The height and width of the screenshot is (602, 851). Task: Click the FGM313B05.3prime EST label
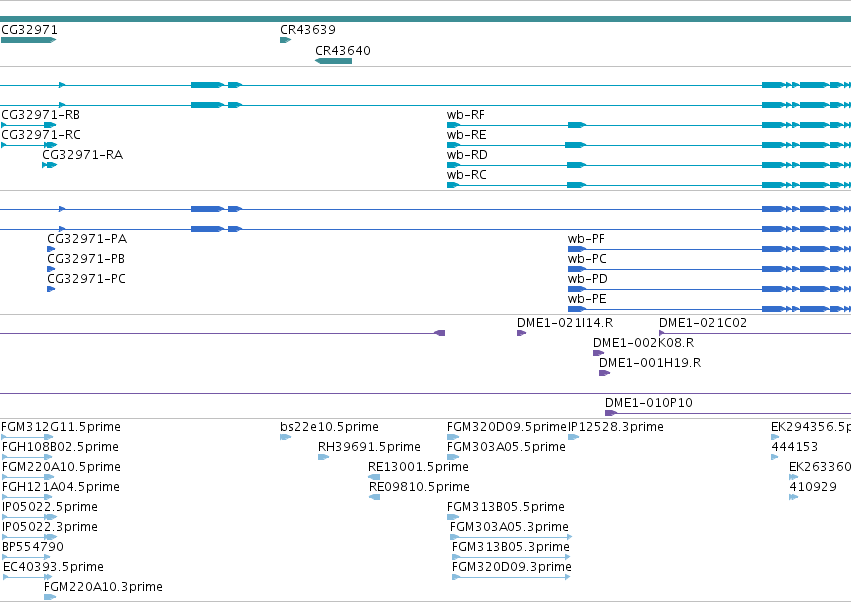pyautogui.click(x=511, y=547)
